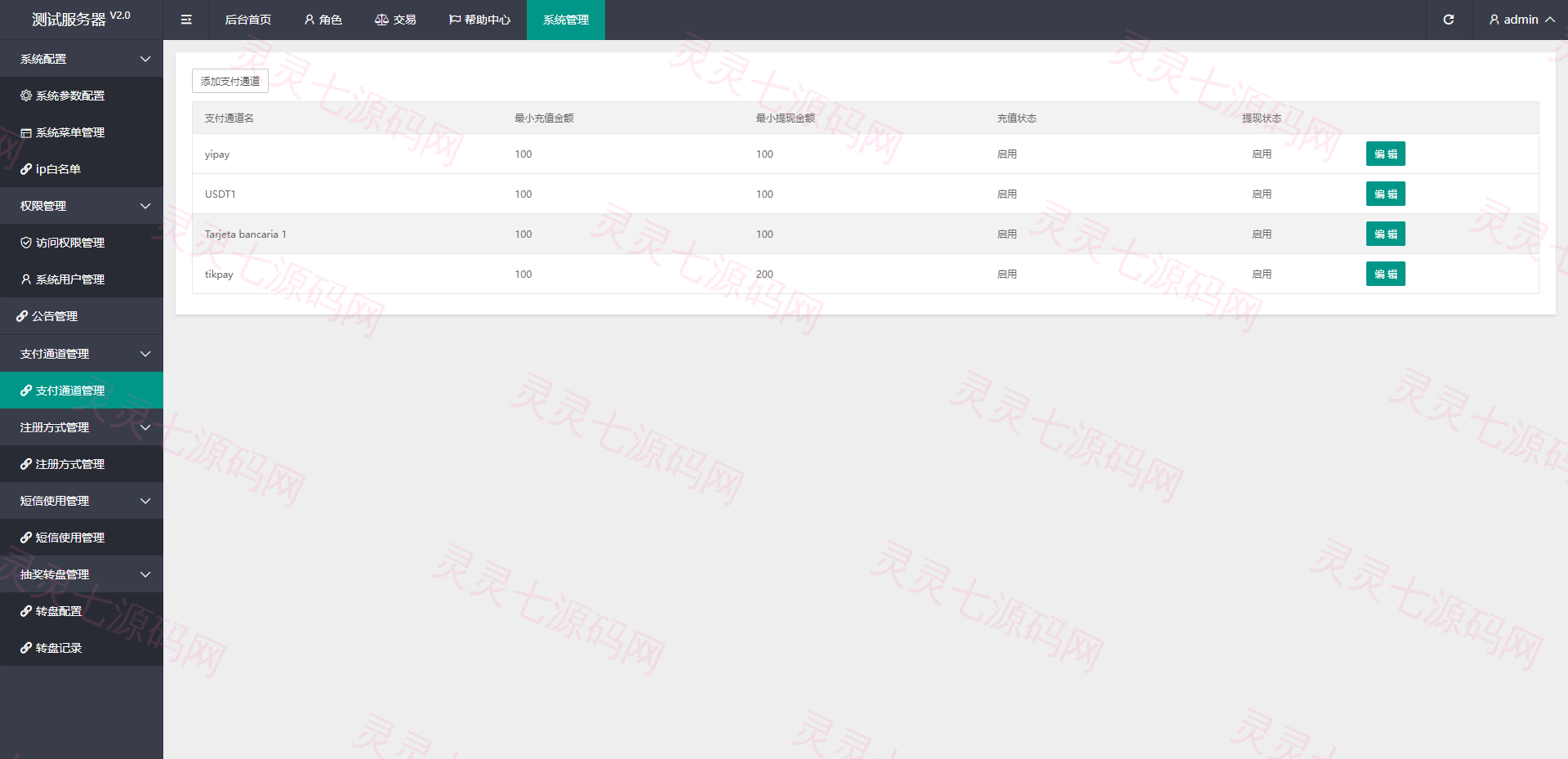Image resolution: width=1568 pixels, height=759 pixels.
Task: Collapse the 抽奖转盘管理 group chevron
Action: tap(145, 574)
